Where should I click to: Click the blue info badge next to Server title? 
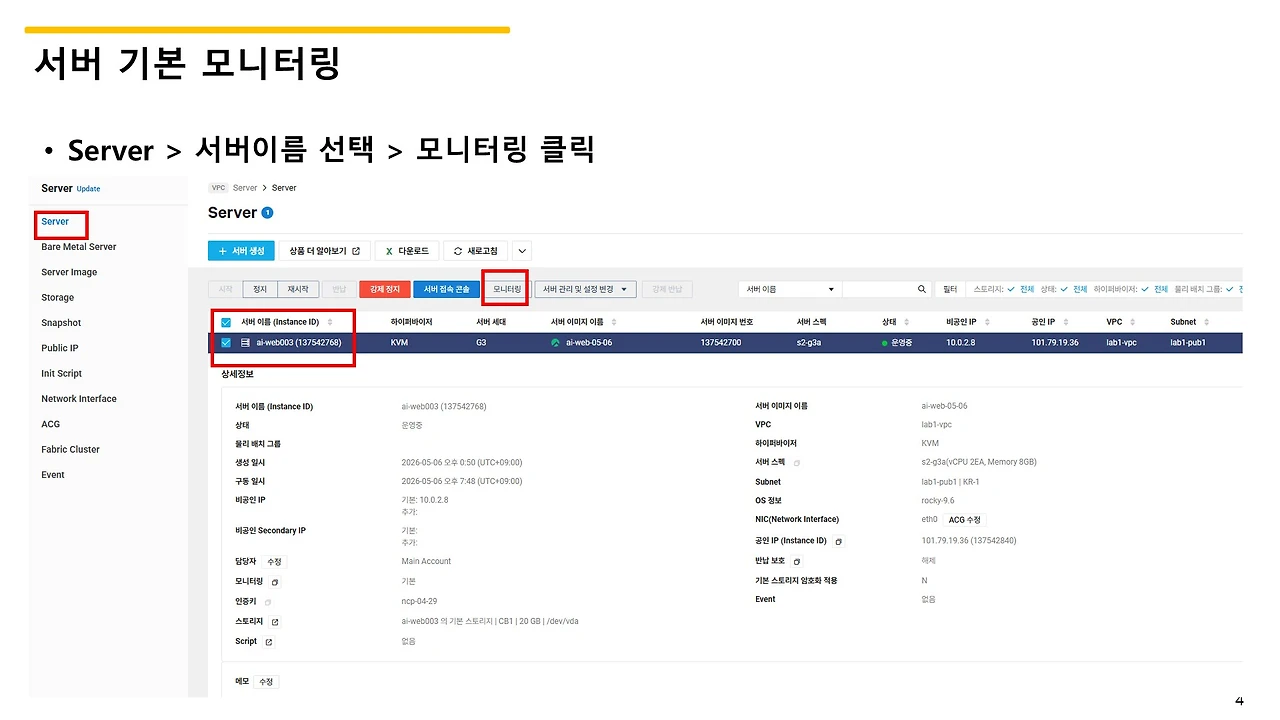coord(267,213)
